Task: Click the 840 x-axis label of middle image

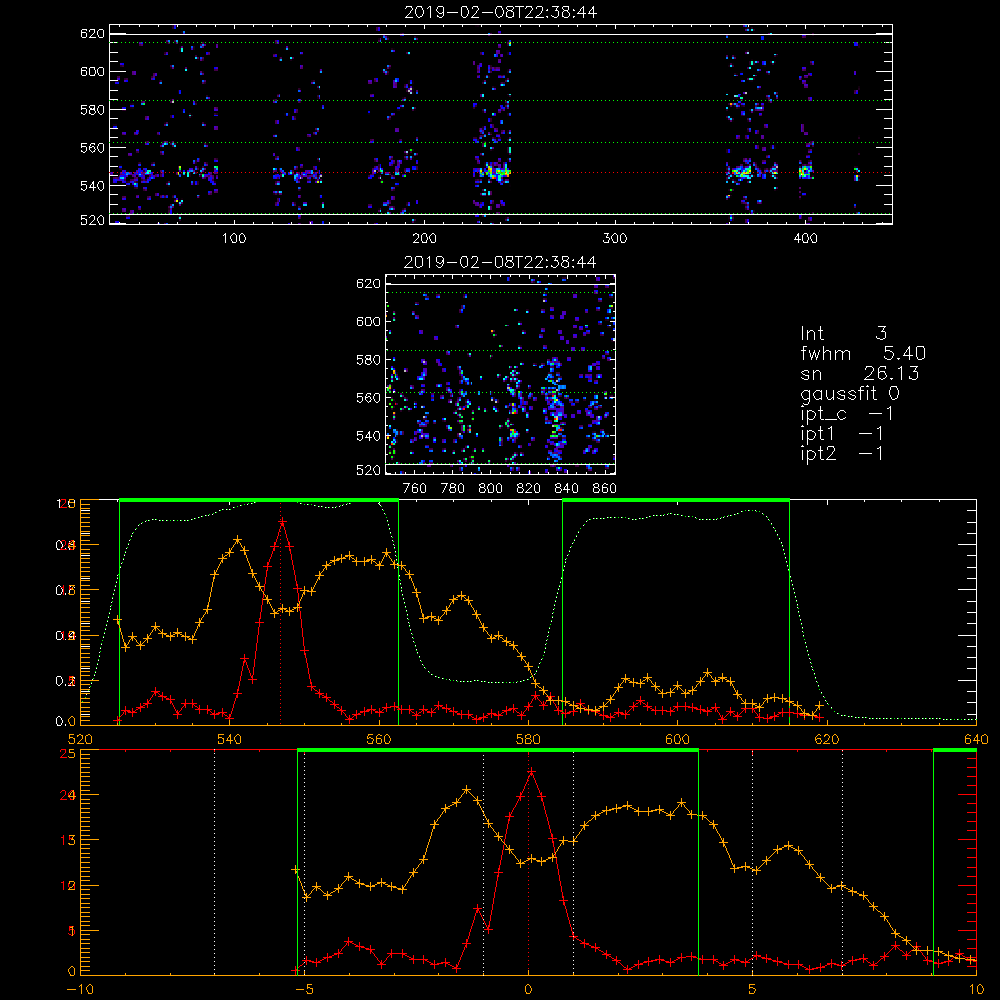Action: pos(566,489)
